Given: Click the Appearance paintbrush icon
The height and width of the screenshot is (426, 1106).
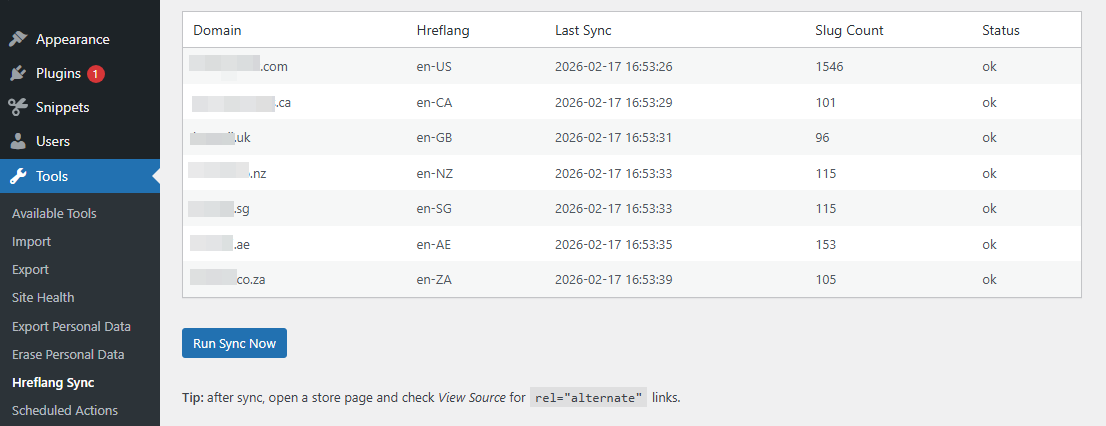Looking at the screenshot, I should coord(18,40).
